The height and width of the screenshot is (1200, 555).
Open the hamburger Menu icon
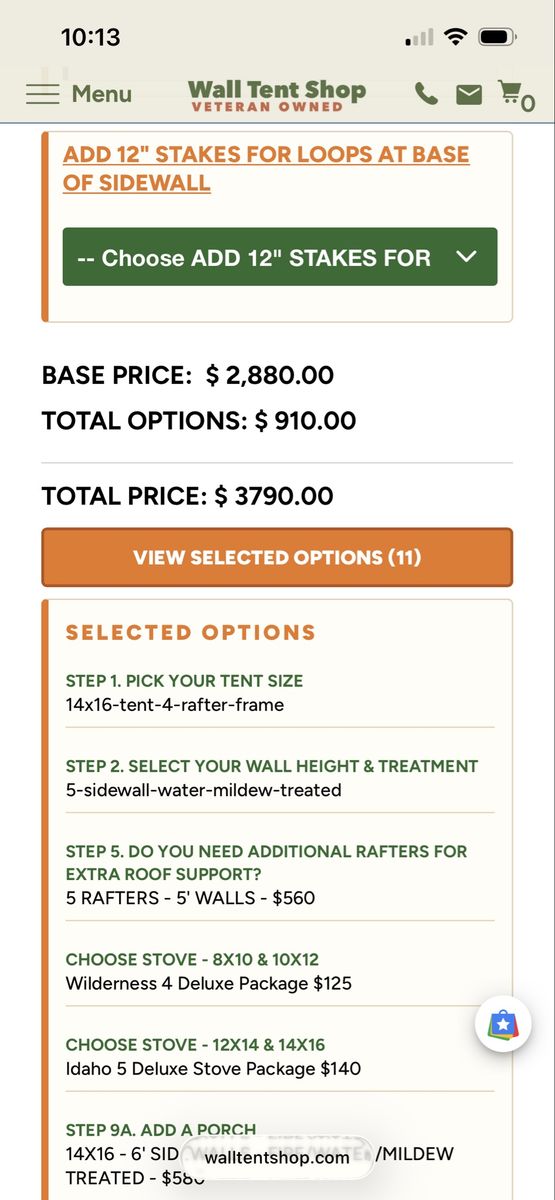click(x=43, y=94)
